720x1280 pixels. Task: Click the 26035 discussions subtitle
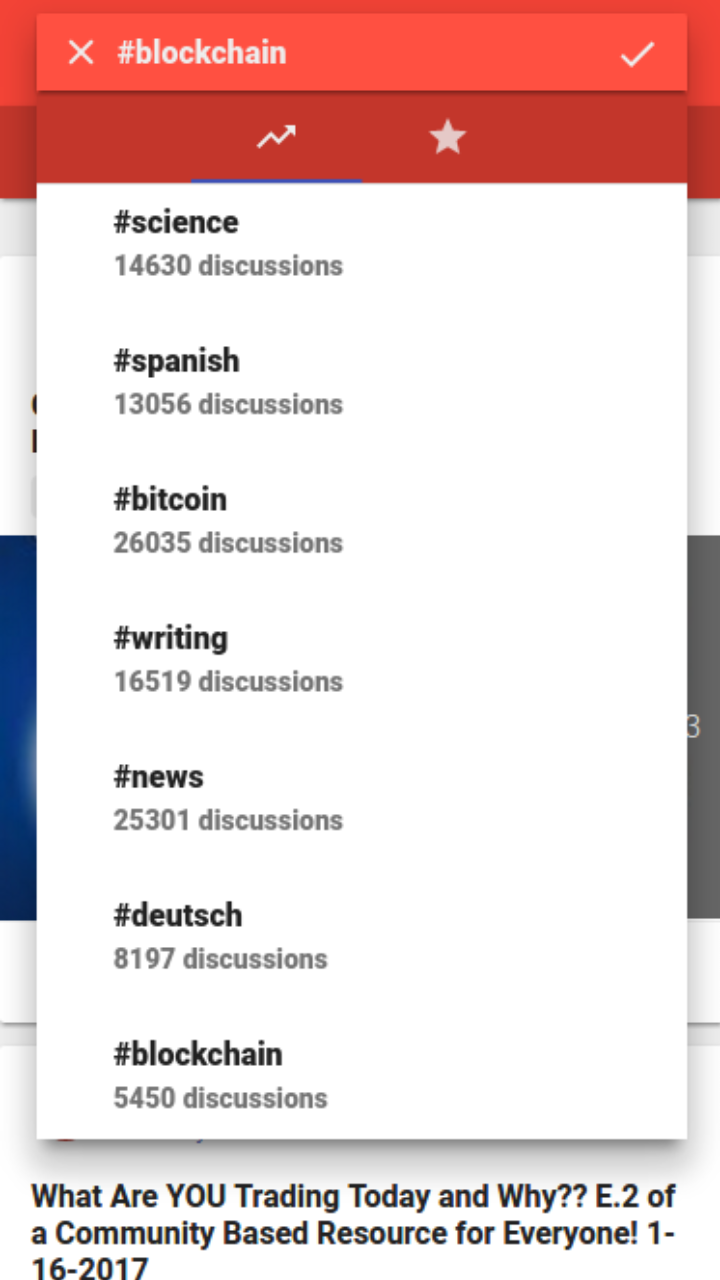coord(228,543)
